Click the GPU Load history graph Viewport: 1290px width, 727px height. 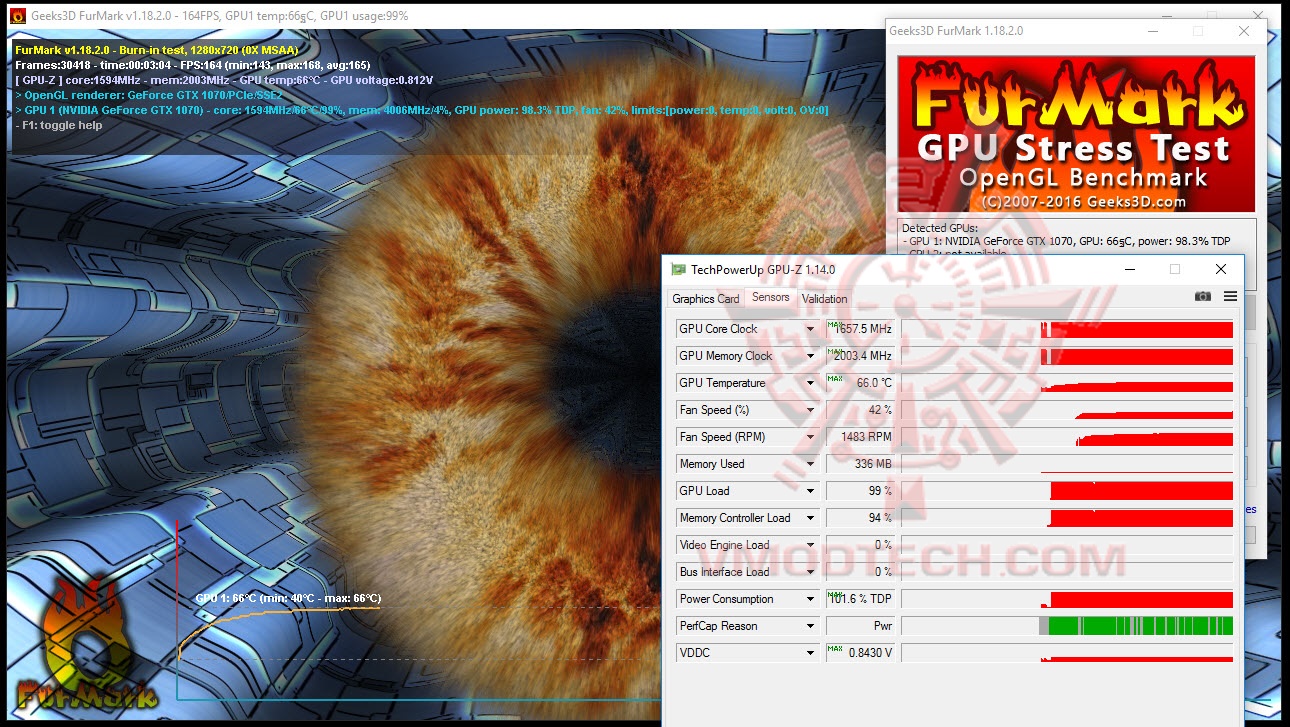[x=1067, y=491]
